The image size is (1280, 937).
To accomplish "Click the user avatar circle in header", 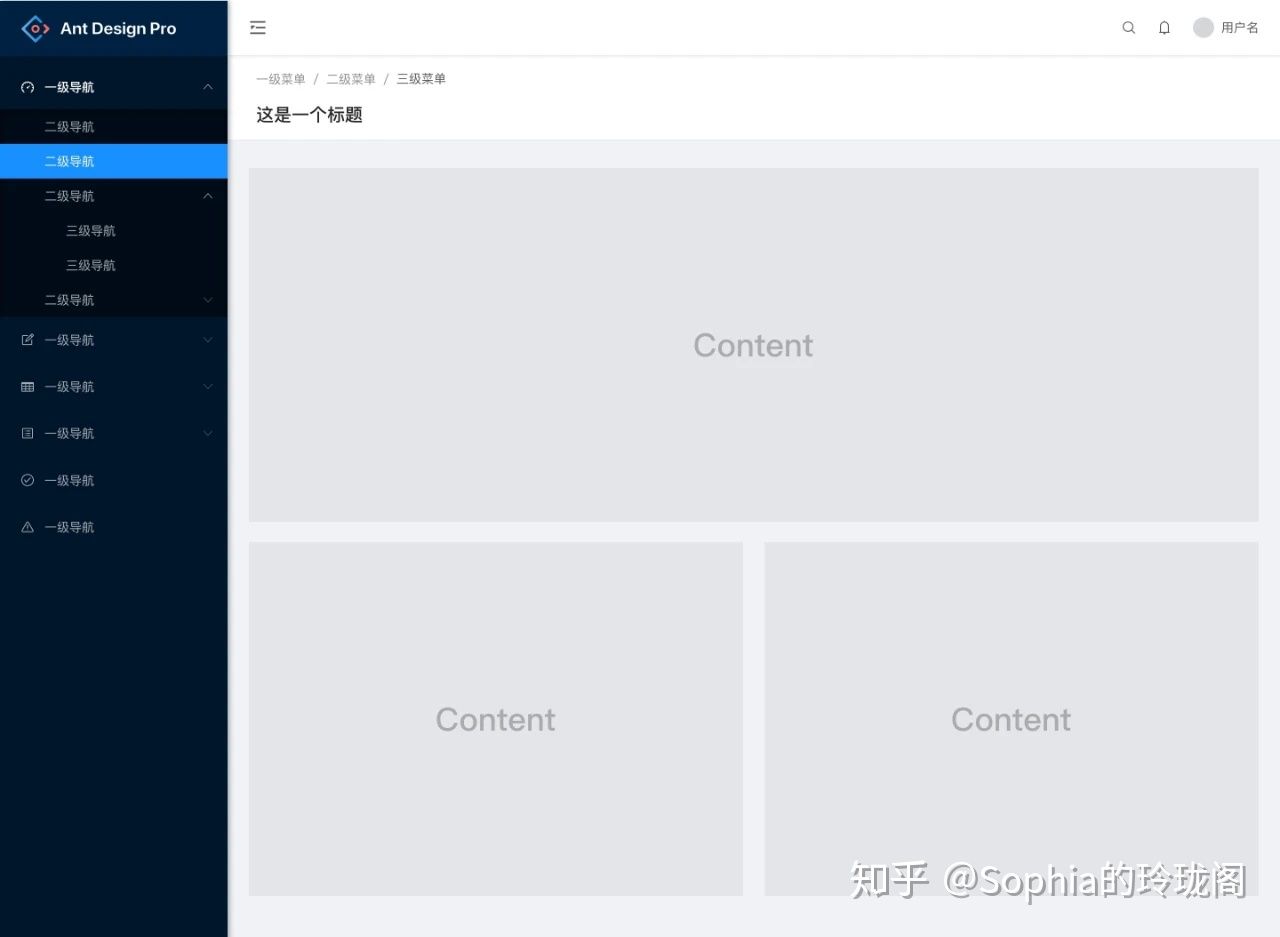I will pyautogui.click(x=1202, y=27).
